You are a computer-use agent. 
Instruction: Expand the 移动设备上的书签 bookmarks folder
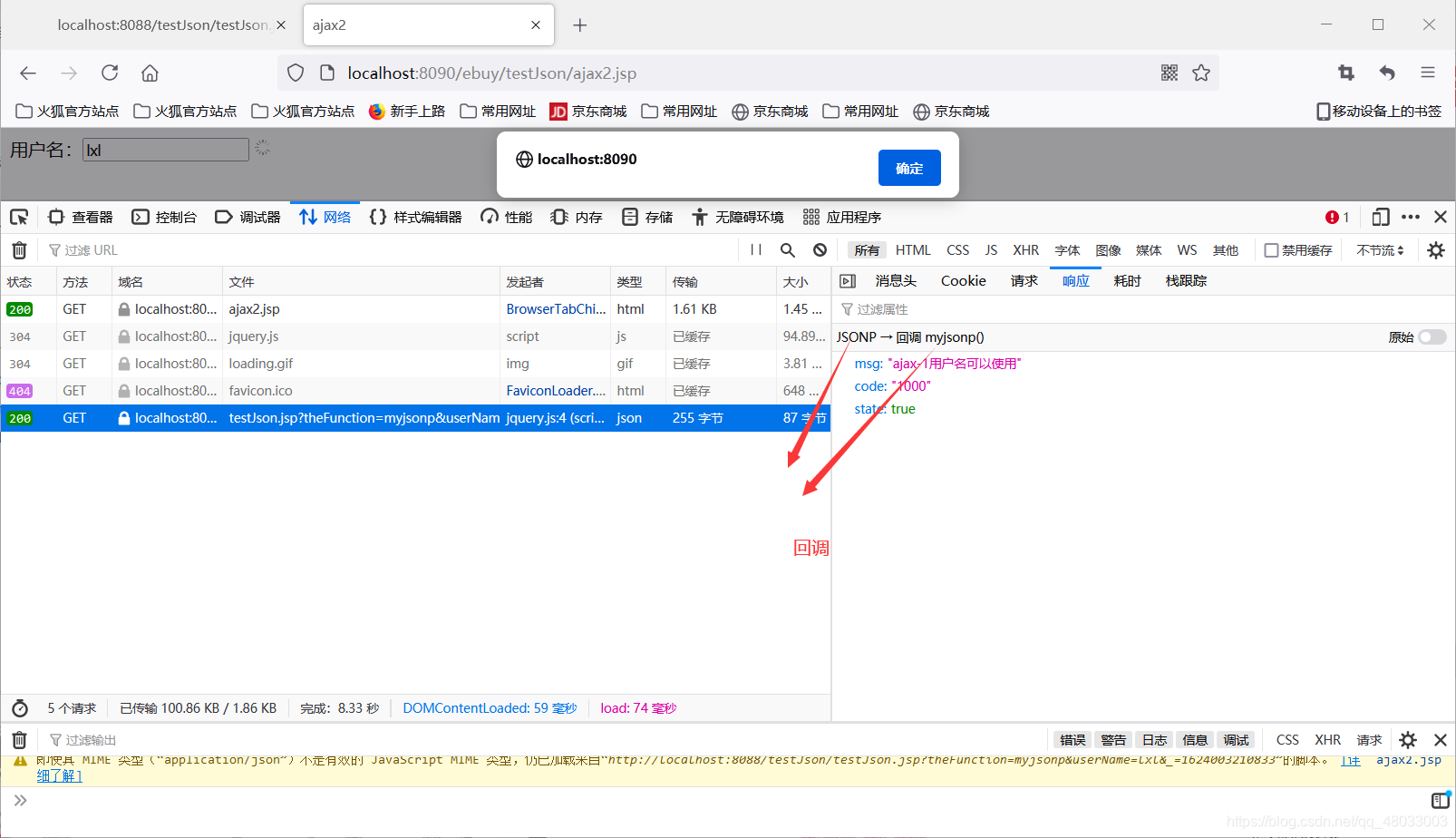[1379, 112]
